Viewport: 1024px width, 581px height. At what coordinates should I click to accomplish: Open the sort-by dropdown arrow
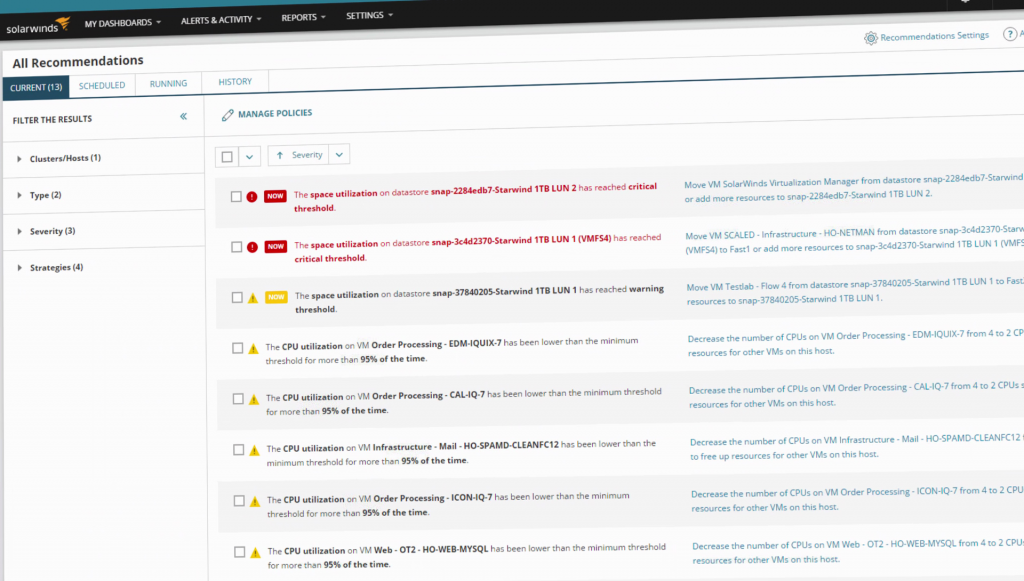[x=339, y=155]
